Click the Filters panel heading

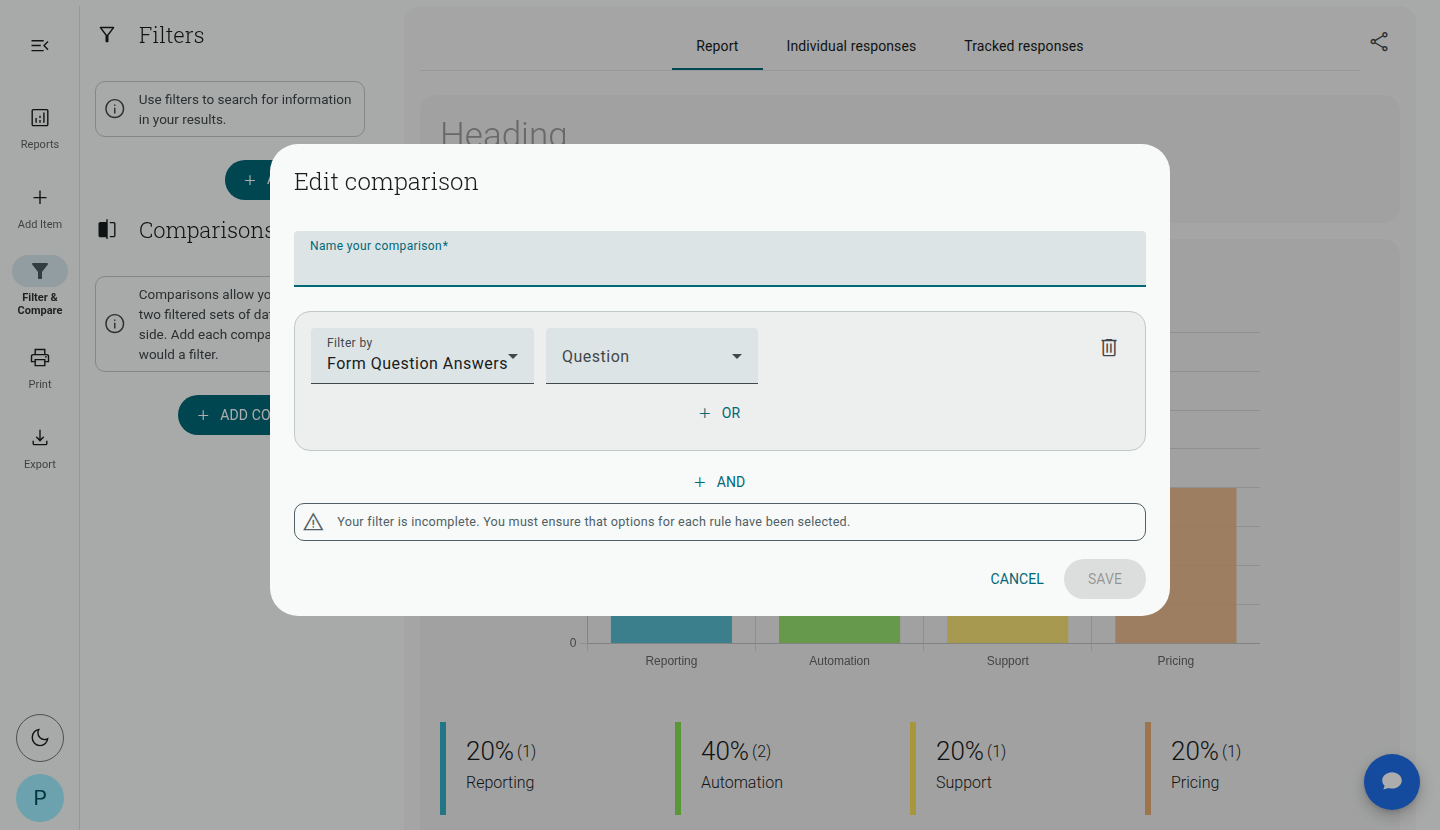coord(171,35)
